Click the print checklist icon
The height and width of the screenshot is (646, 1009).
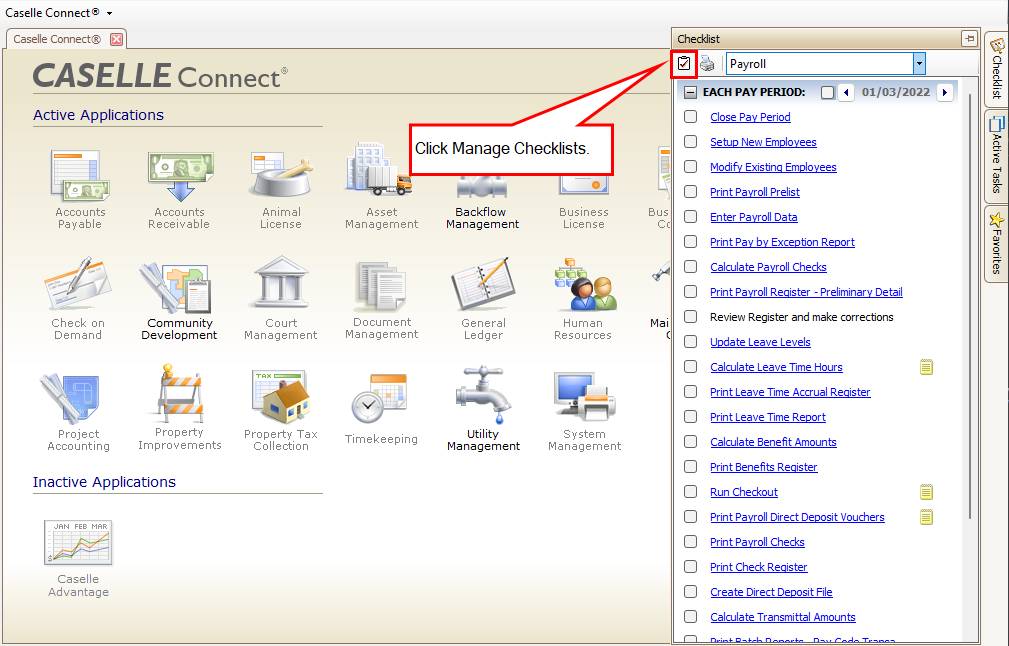[707, 64]
